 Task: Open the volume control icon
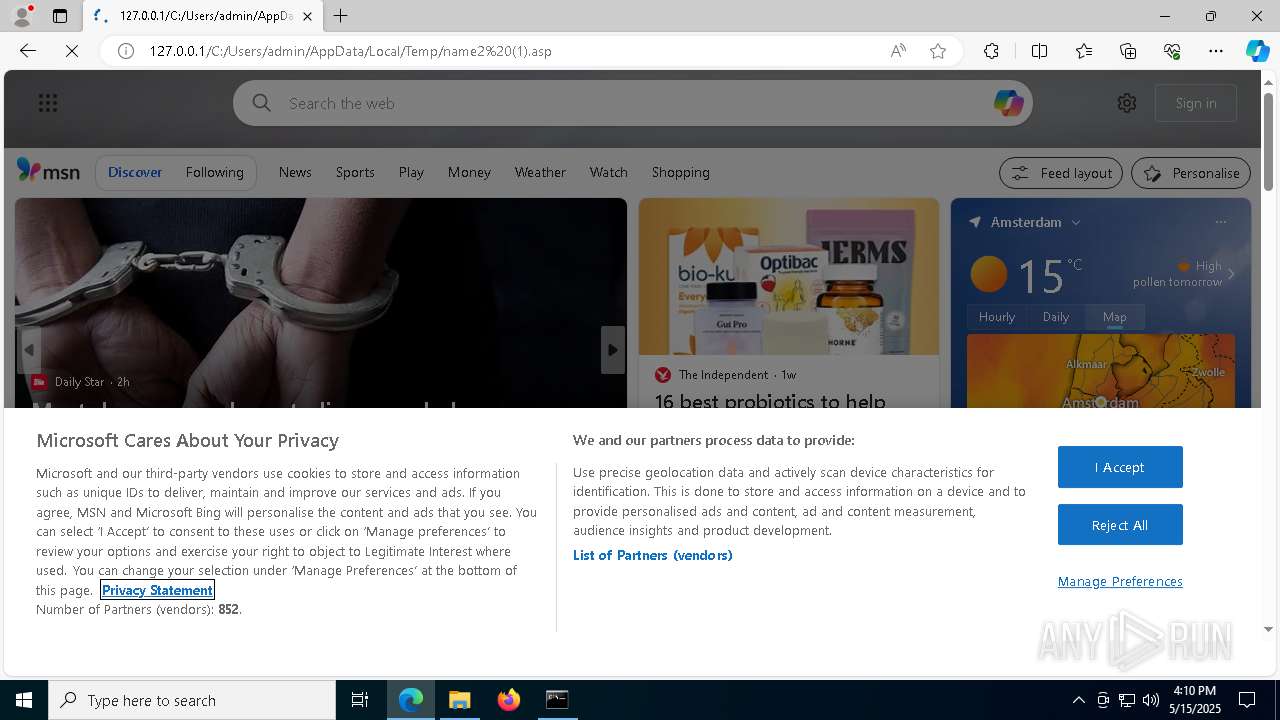coord(1151,700)
